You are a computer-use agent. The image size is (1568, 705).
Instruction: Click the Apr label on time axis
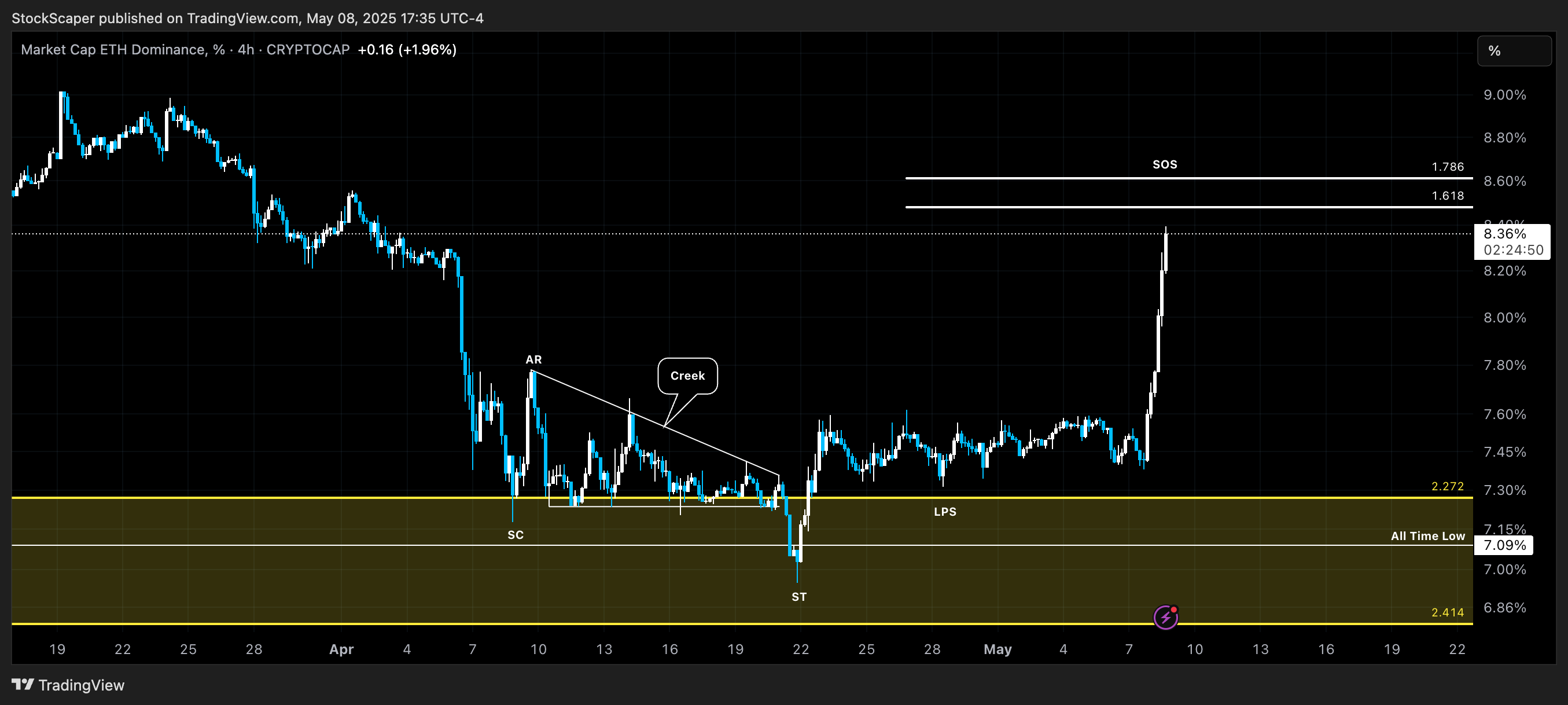pyautogui.click(x=341, y=649)
